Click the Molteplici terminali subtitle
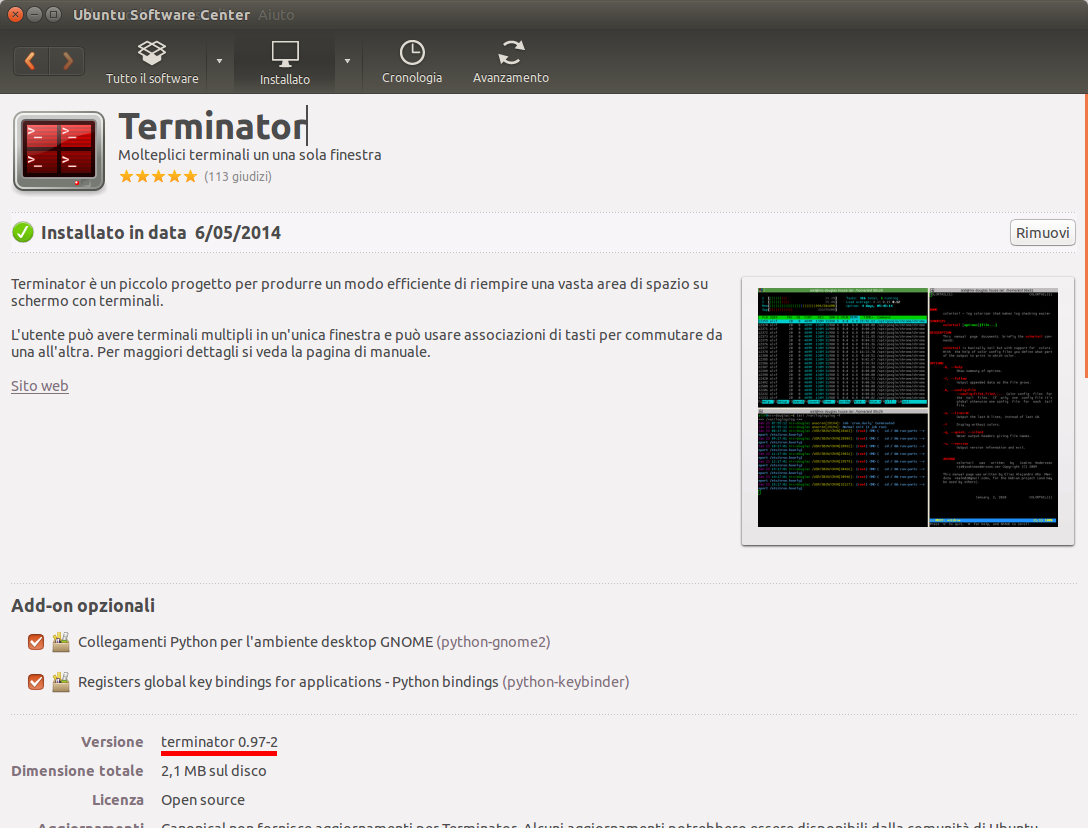 tap(250, 155)
